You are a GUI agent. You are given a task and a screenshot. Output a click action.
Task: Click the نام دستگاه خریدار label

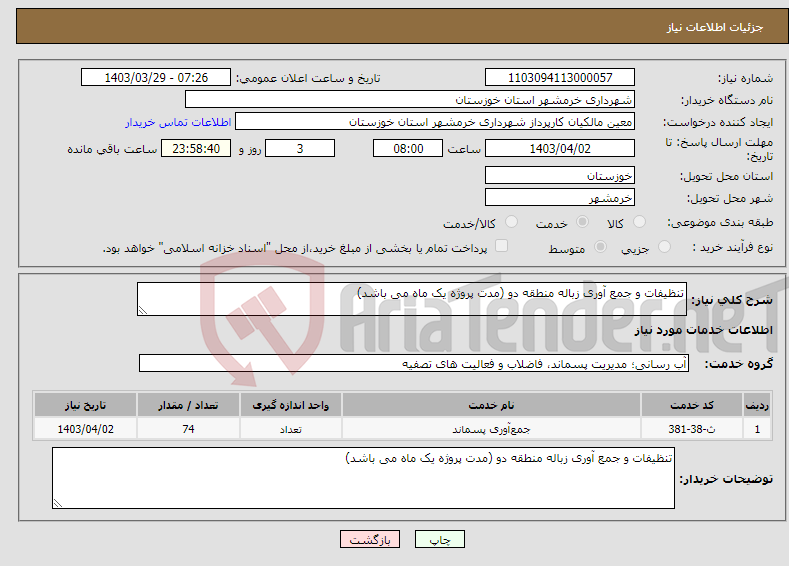coord(727,100)
